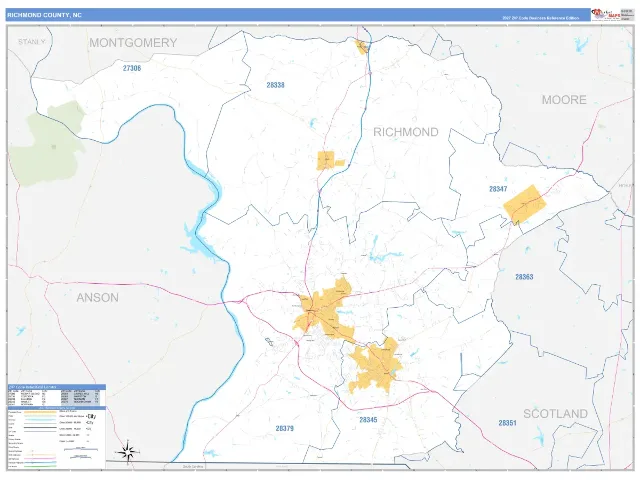
Task: Click the 'MONTGOMERY' county label
Action: [133, 43]
